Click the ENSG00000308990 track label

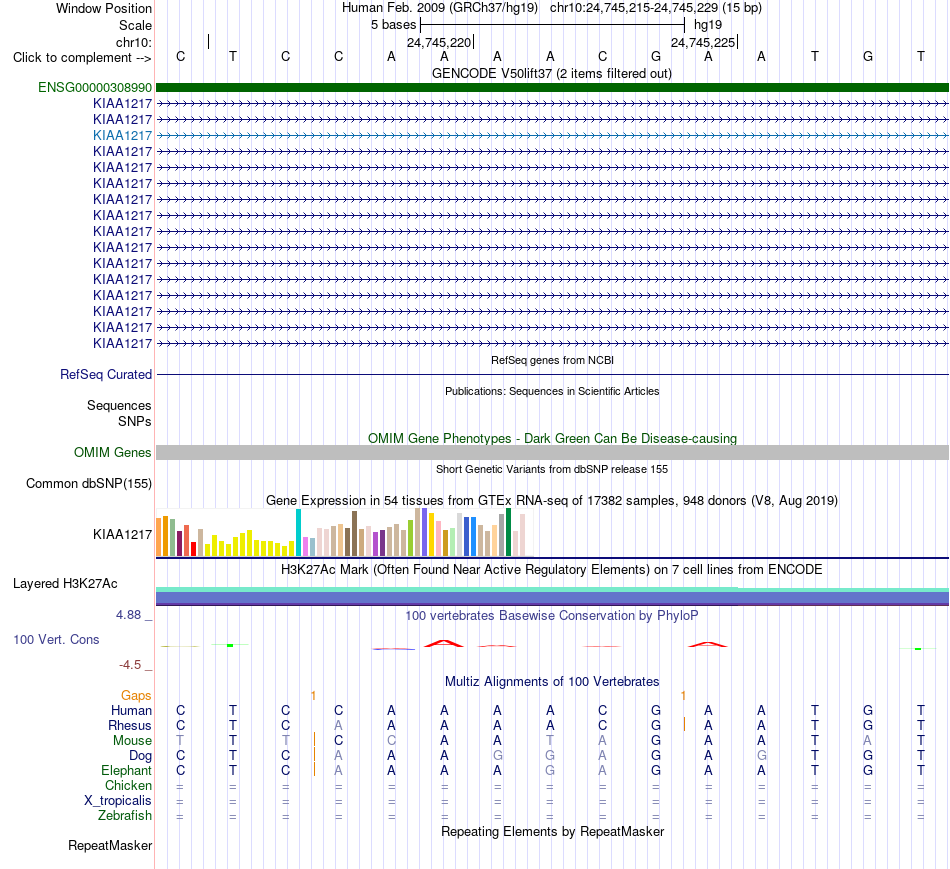click(x=95, y=87)
